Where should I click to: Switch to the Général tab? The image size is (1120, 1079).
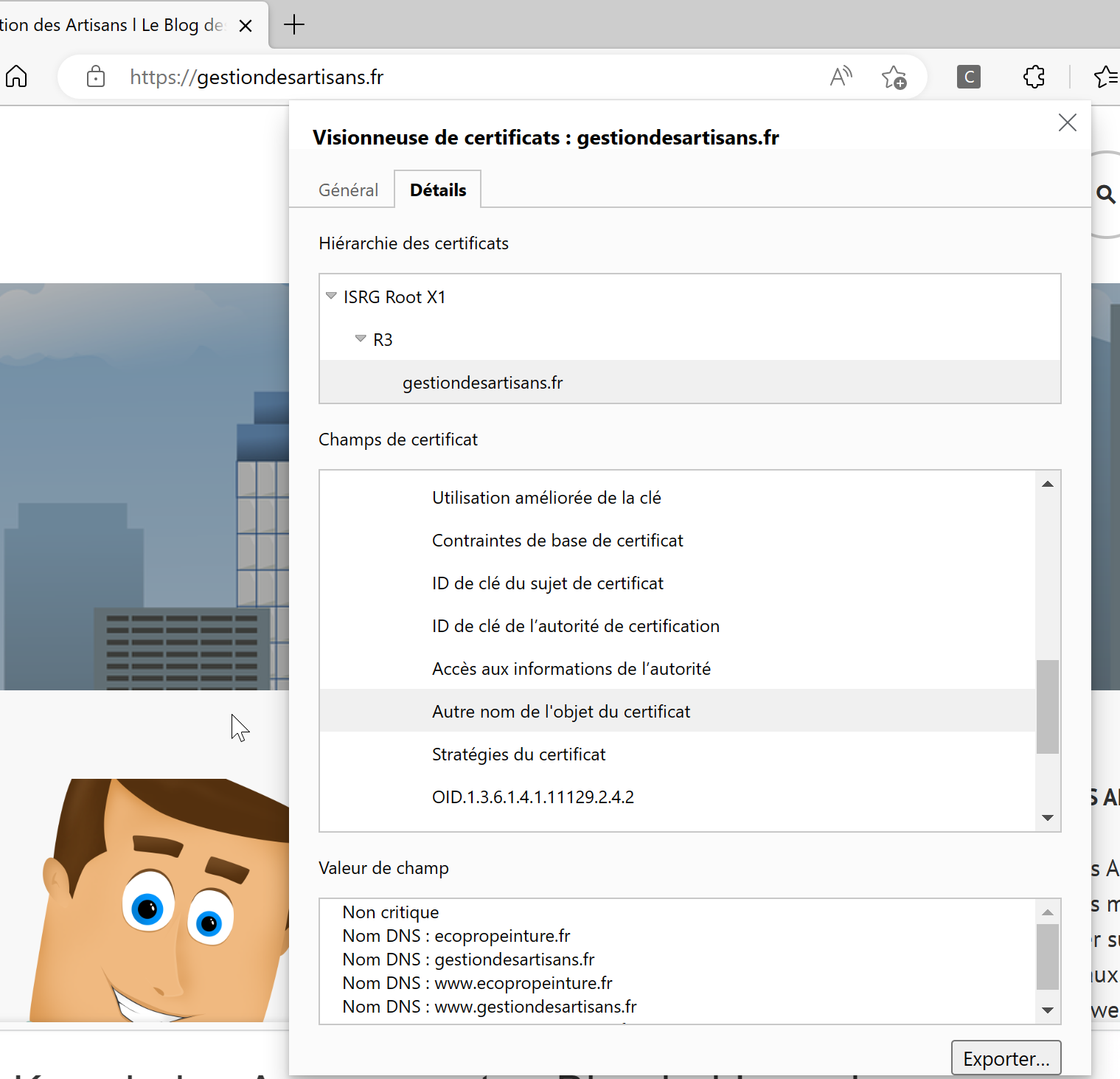[348, 190]
